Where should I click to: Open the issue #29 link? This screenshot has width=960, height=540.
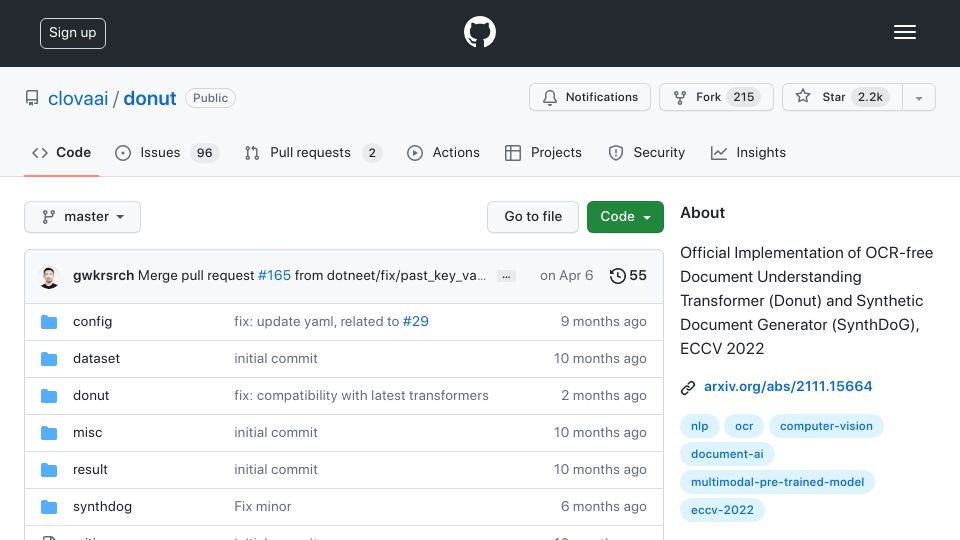(416, 321)
